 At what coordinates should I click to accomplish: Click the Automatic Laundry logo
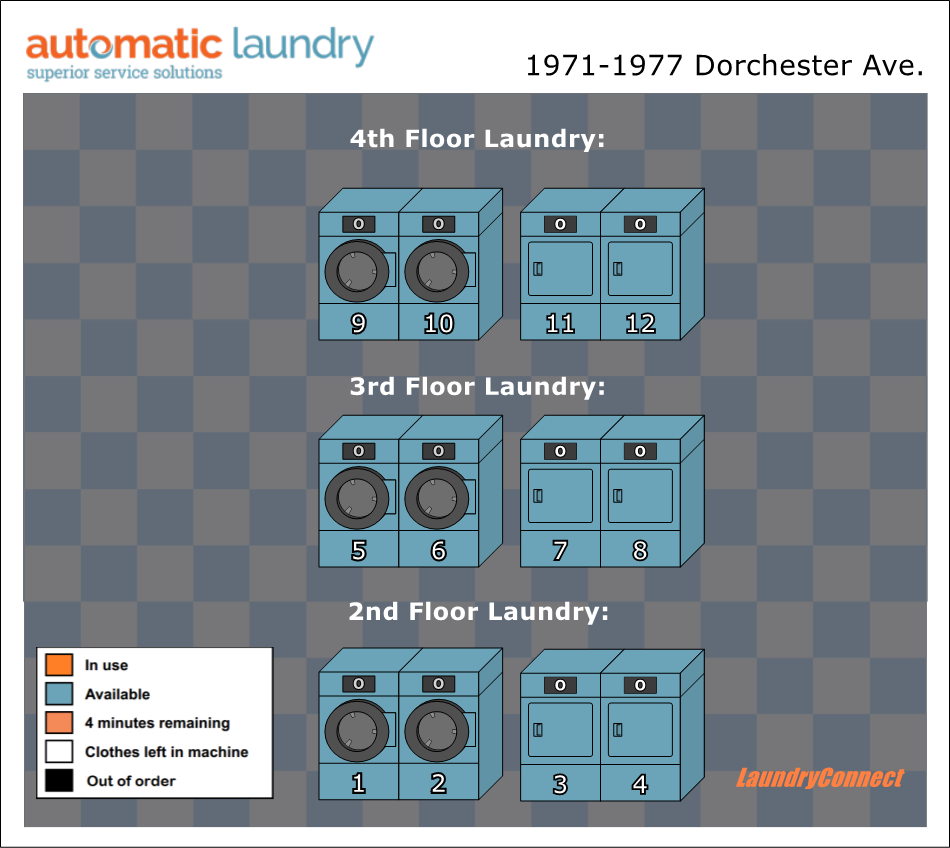click(x=199, y=54)
